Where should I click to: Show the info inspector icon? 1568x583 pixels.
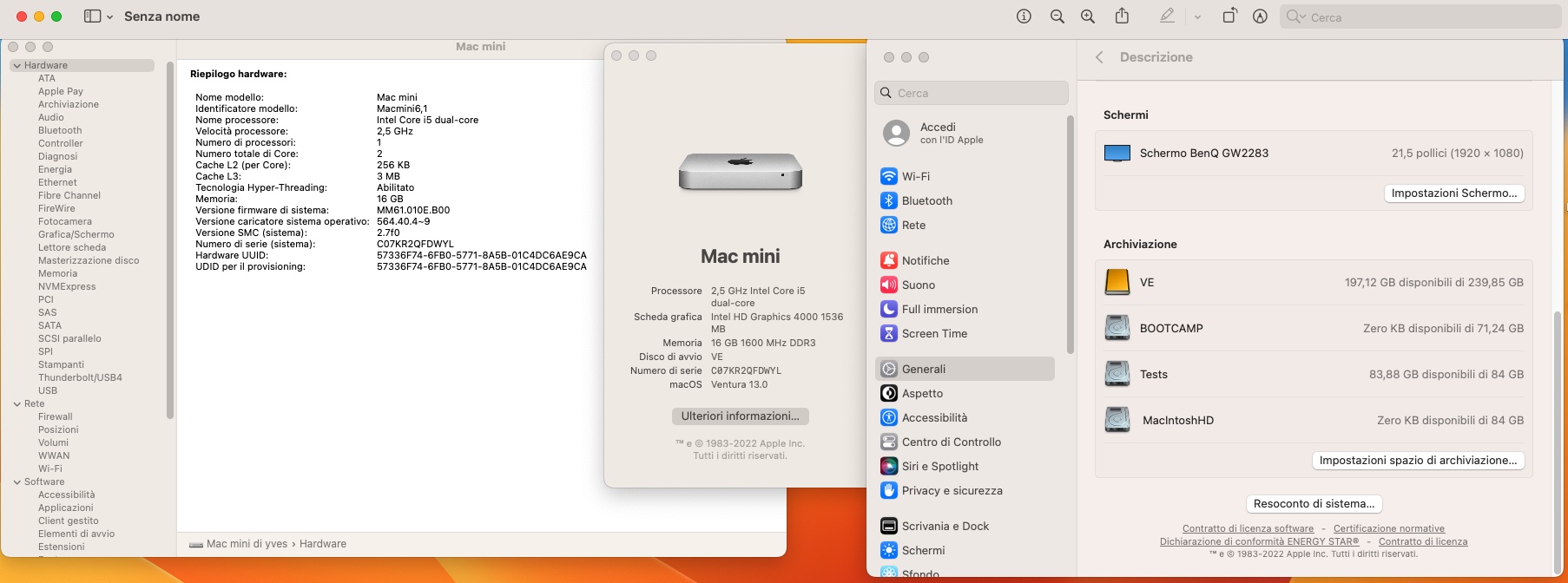point(1024,16)
